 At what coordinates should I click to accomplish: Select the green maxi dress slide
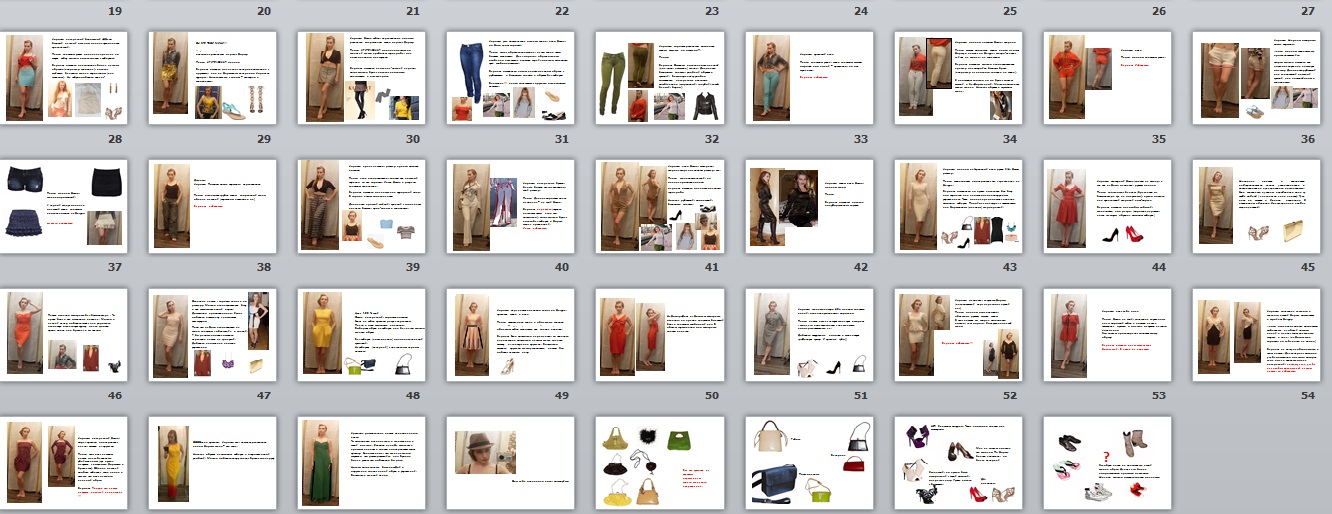pyautogui.click(x=361, y=463)
